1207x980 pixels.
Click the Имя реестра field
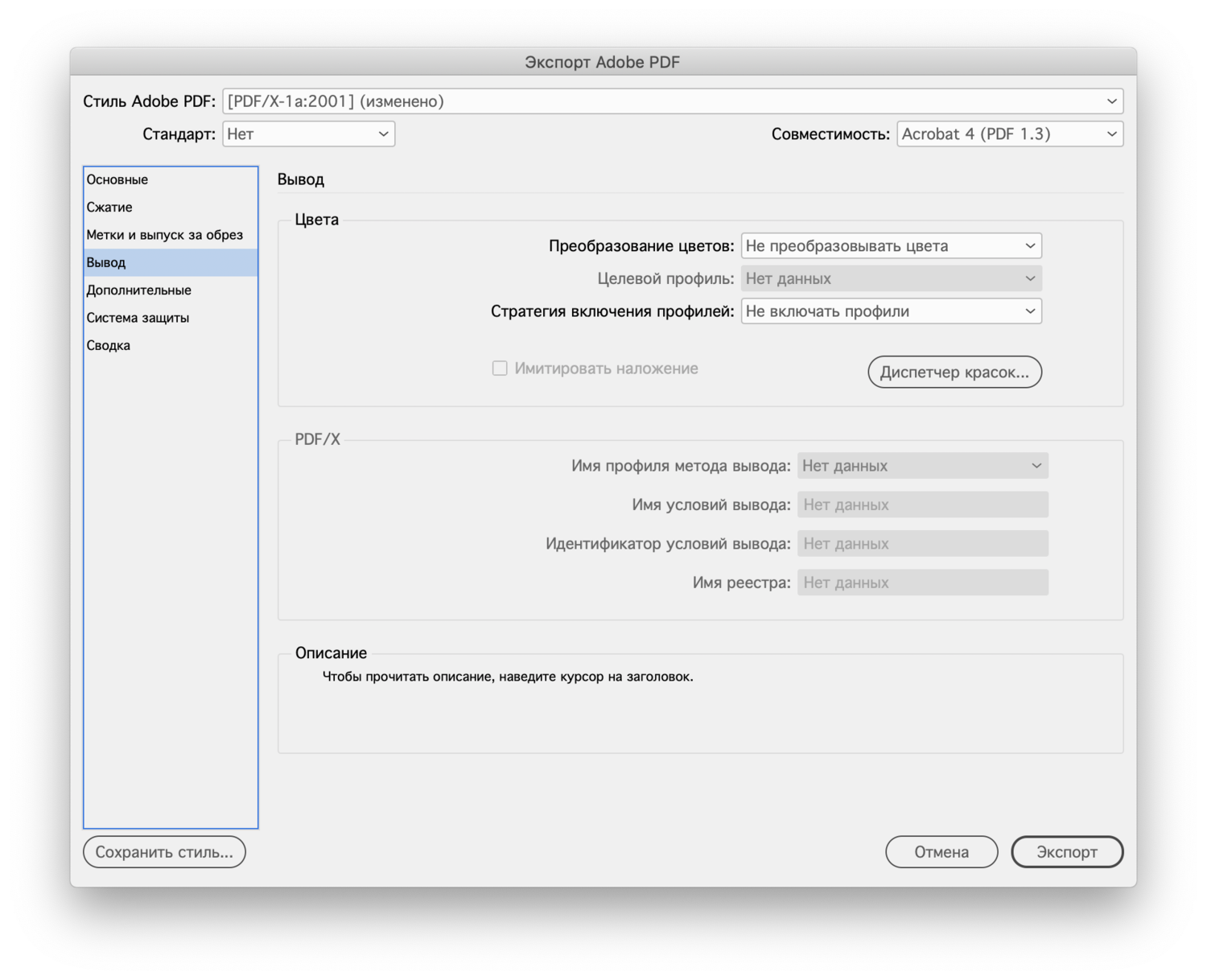point(922,583)
